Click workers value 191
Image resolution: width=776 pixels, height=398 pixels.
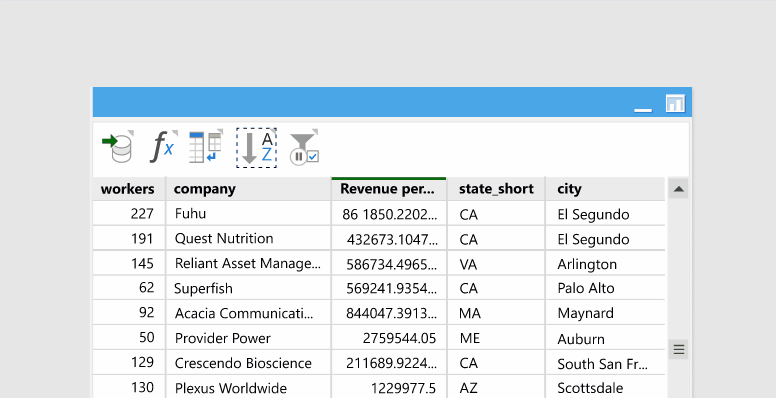(142, 238)
